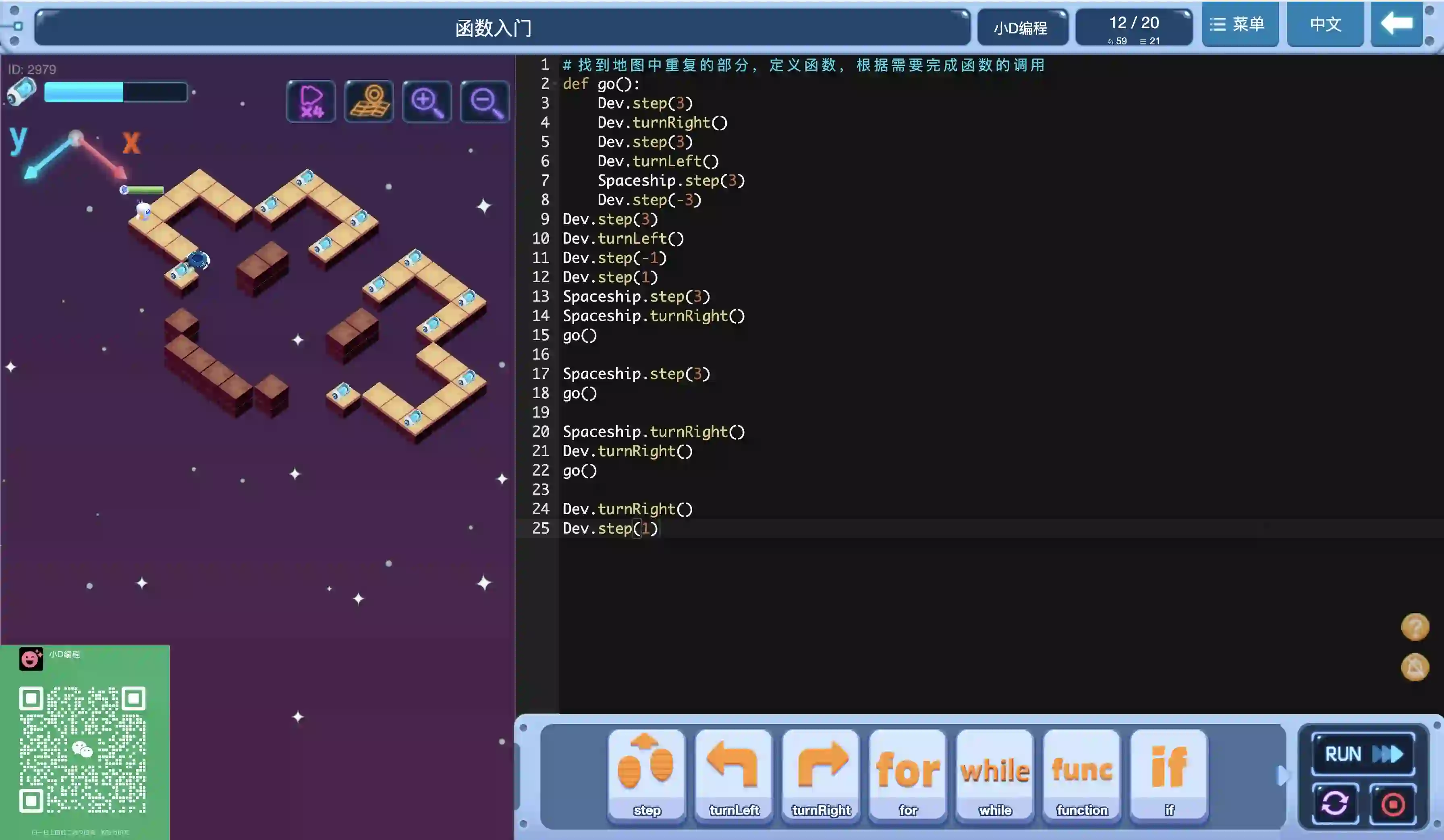Add an if statement block

click(x=1169, y=774)
